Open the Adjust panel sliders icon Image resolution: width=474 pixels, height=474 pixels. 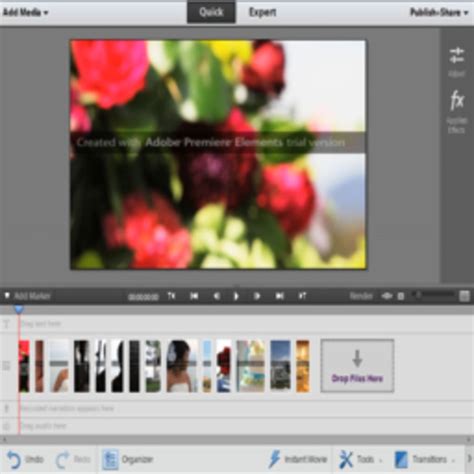click(456, 55)
